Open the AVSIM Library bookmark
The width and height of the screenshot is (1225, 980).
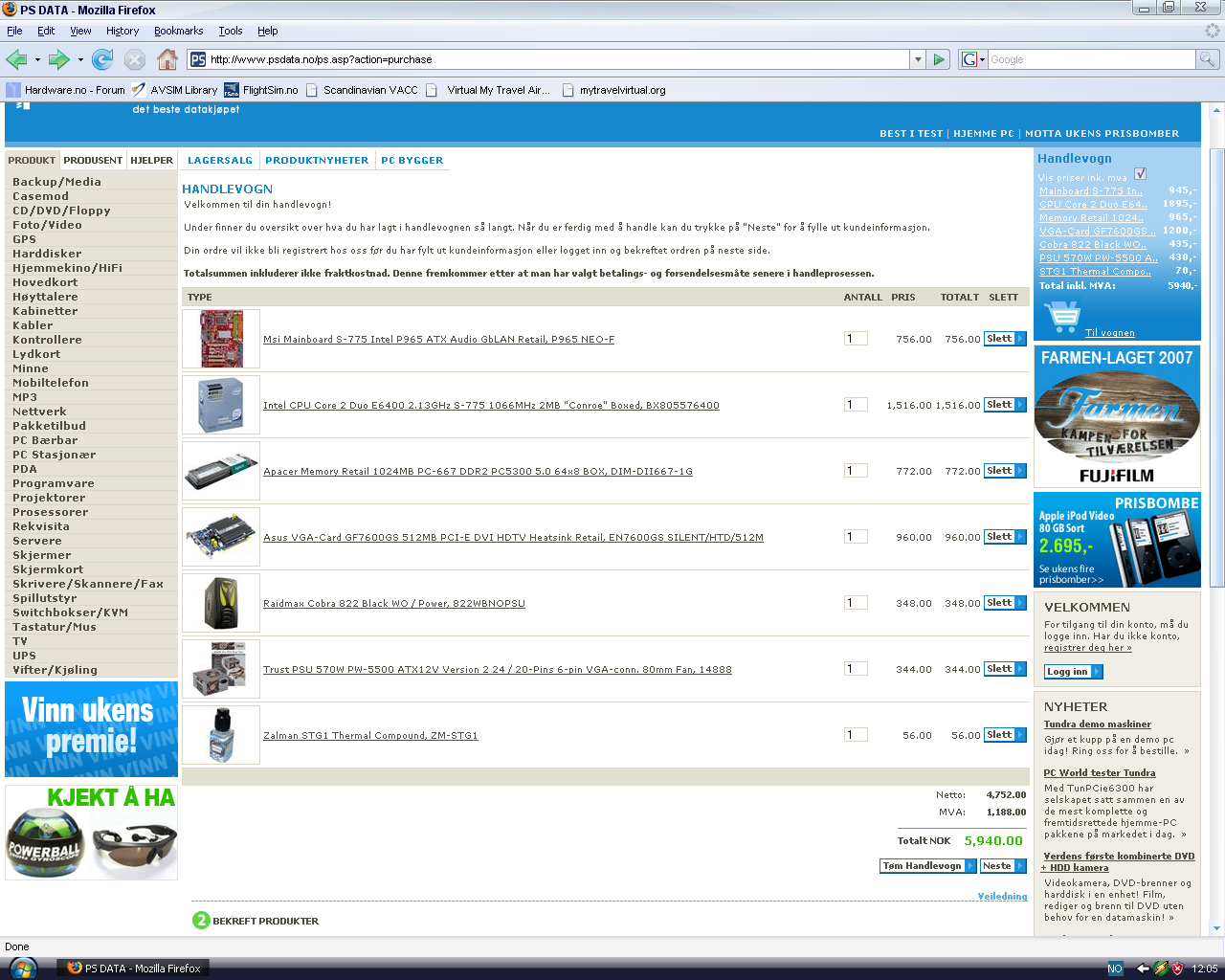[175, 90]
